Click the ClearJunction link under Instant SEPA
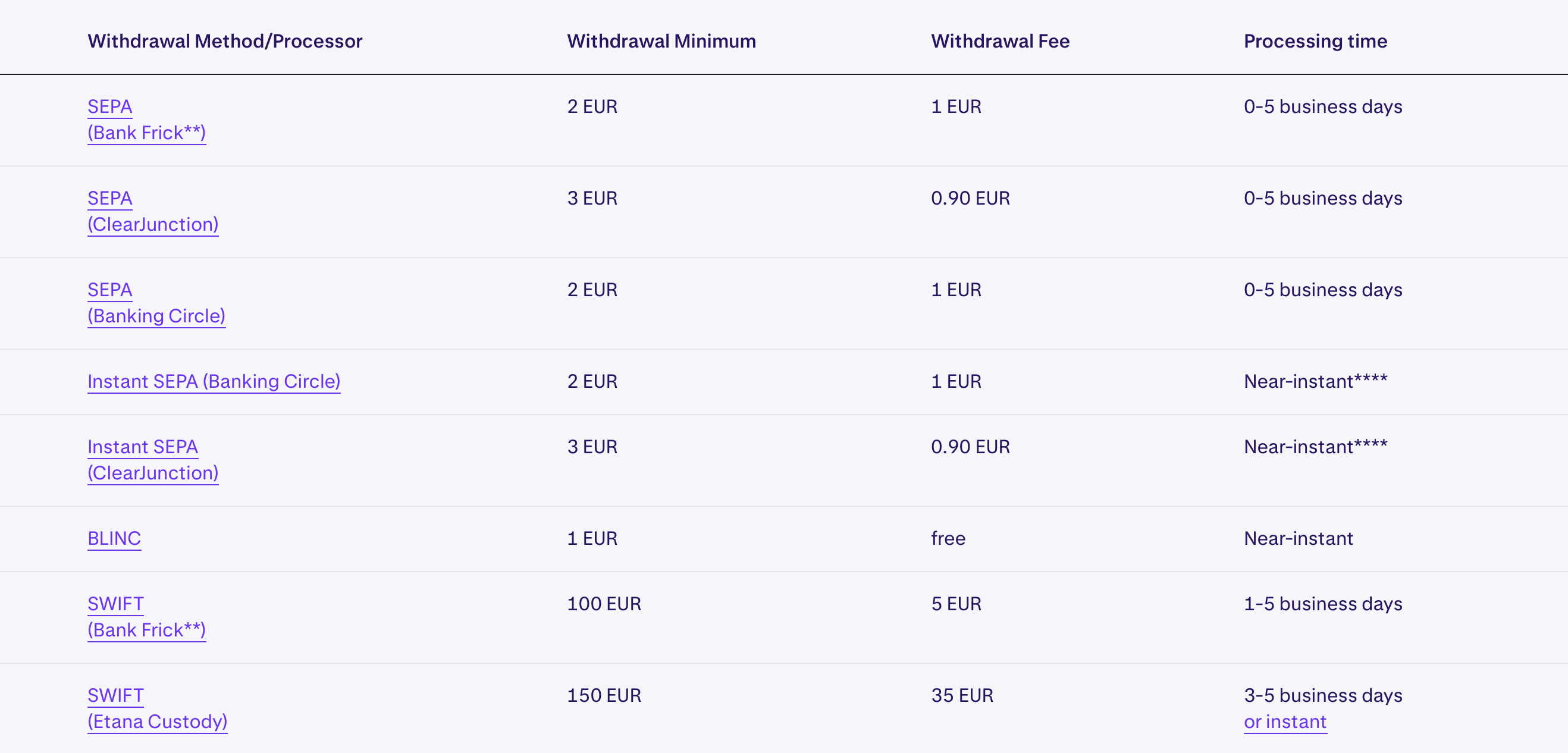This screenshot has width=1568, height=753. coord(152,473)
